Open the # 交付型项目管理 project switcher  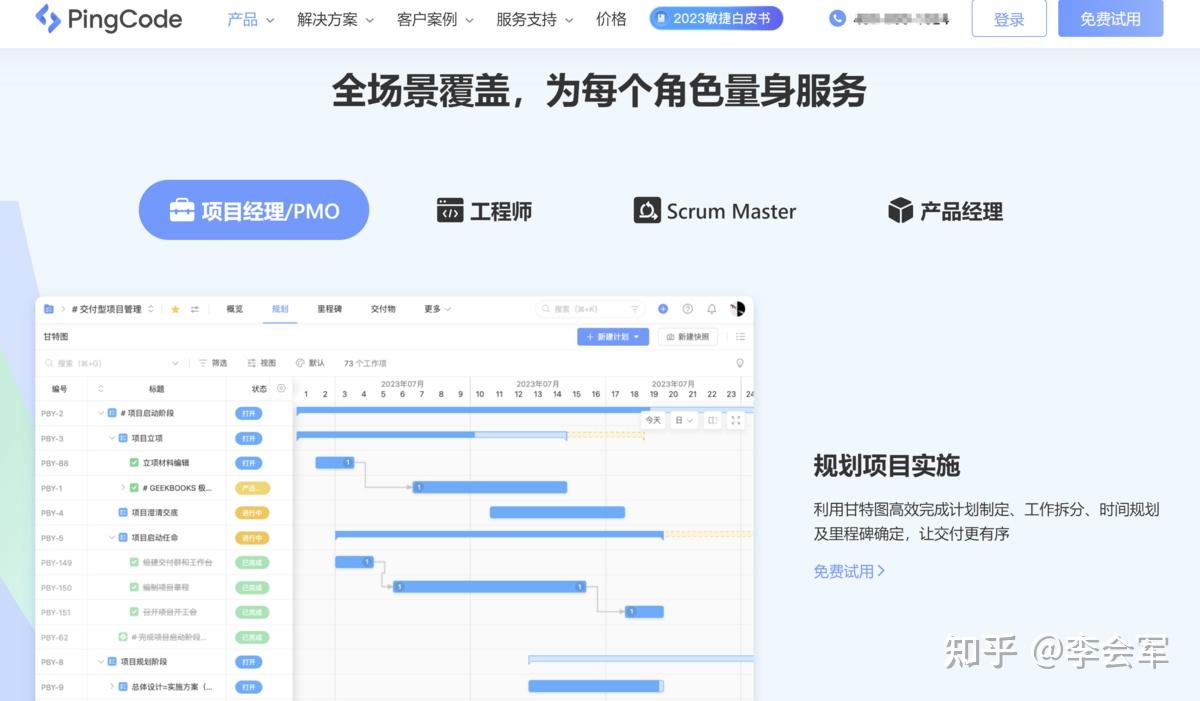[x=113, y=309]
